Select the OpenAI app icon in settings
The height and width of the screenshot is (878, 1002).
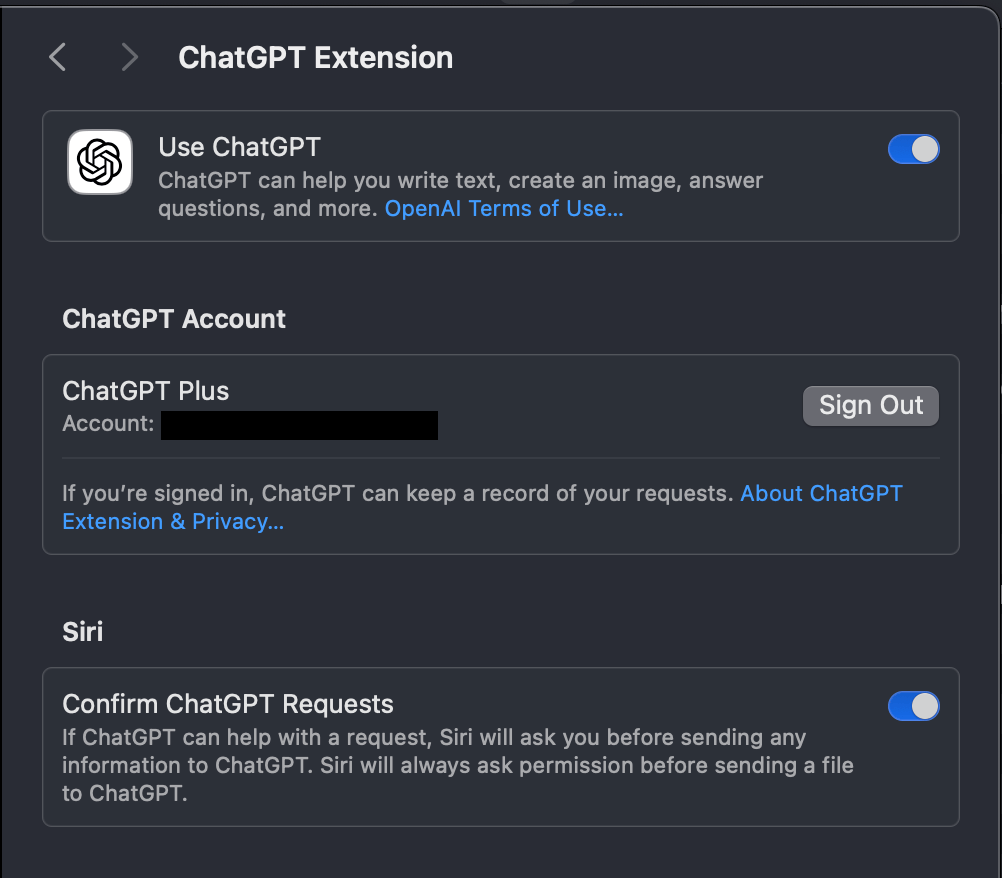[99, 161]
